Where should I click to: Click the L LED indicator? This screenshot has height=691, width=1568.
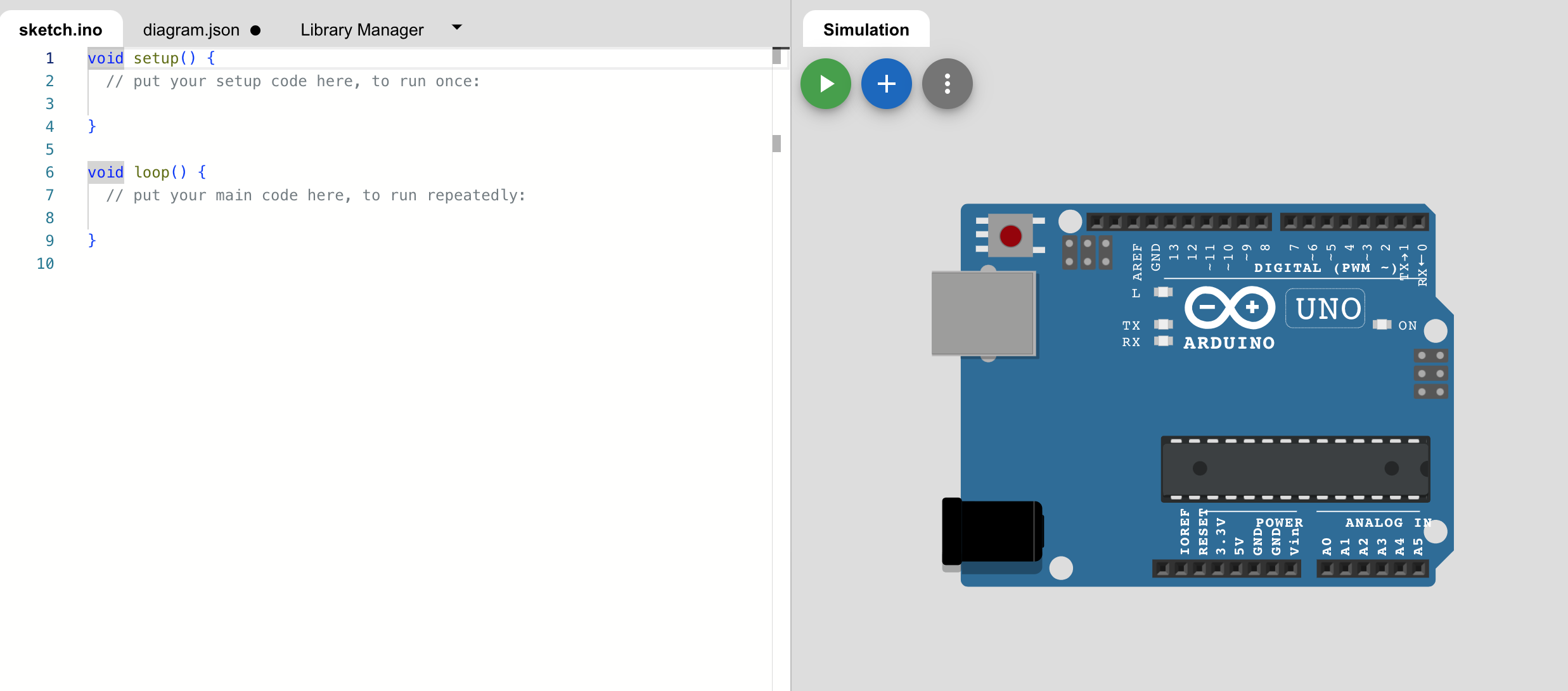pyautogui.click(x=1163, y=292)
